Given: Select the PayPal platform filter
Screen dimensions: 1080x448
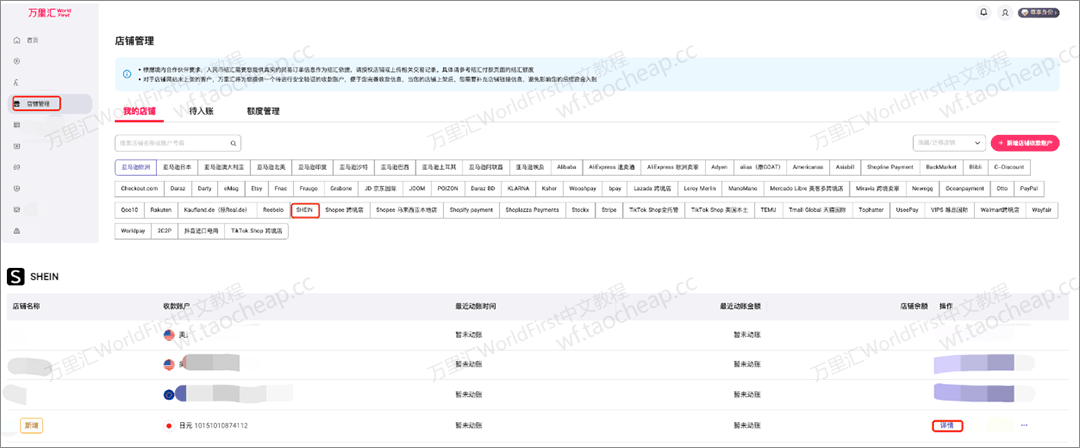Looking at the screenshot, I should [x=1028, y=188].
